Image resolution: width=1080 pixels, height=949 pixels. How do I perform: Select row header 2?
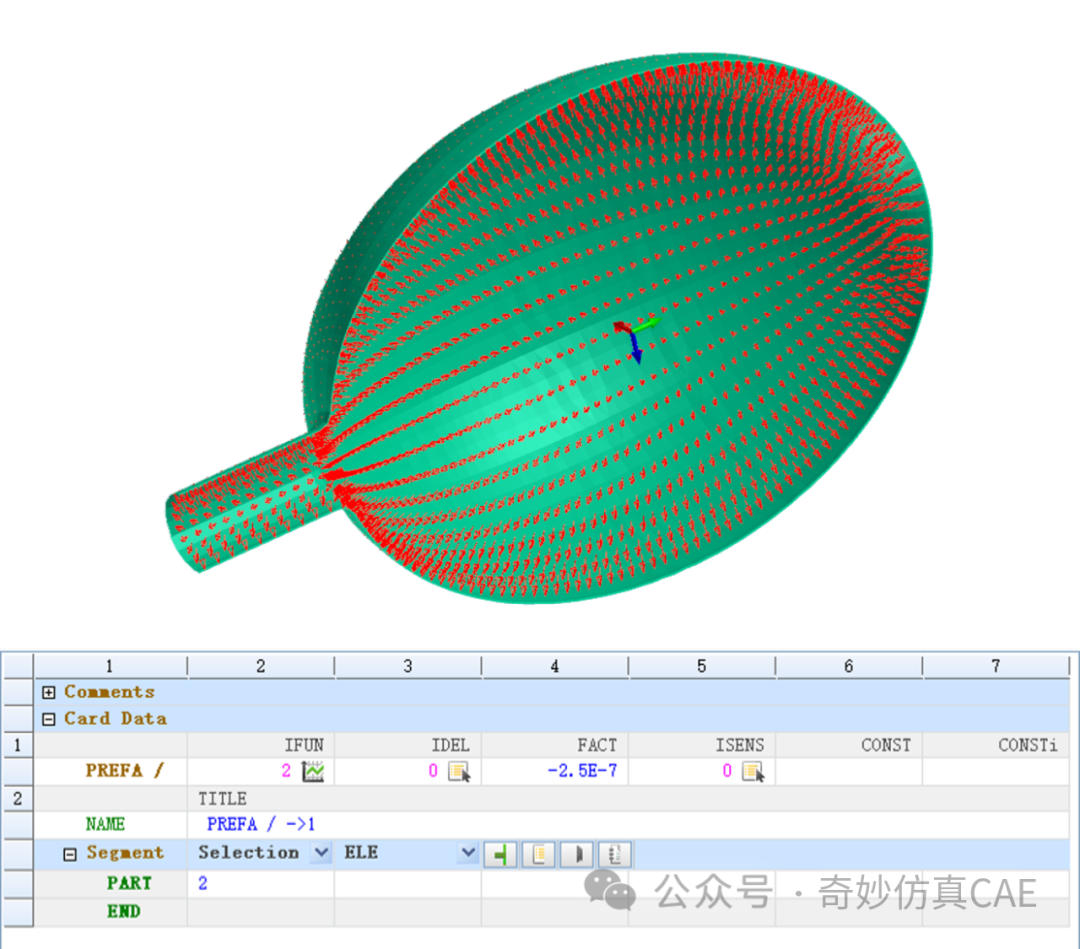click(x=17, y=799)
